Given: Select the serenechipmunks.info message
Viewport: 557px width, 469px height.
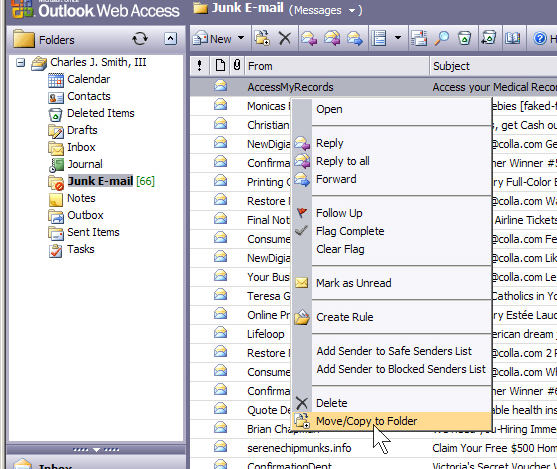Looking at the screenshot, I should [x=373, y=448].
